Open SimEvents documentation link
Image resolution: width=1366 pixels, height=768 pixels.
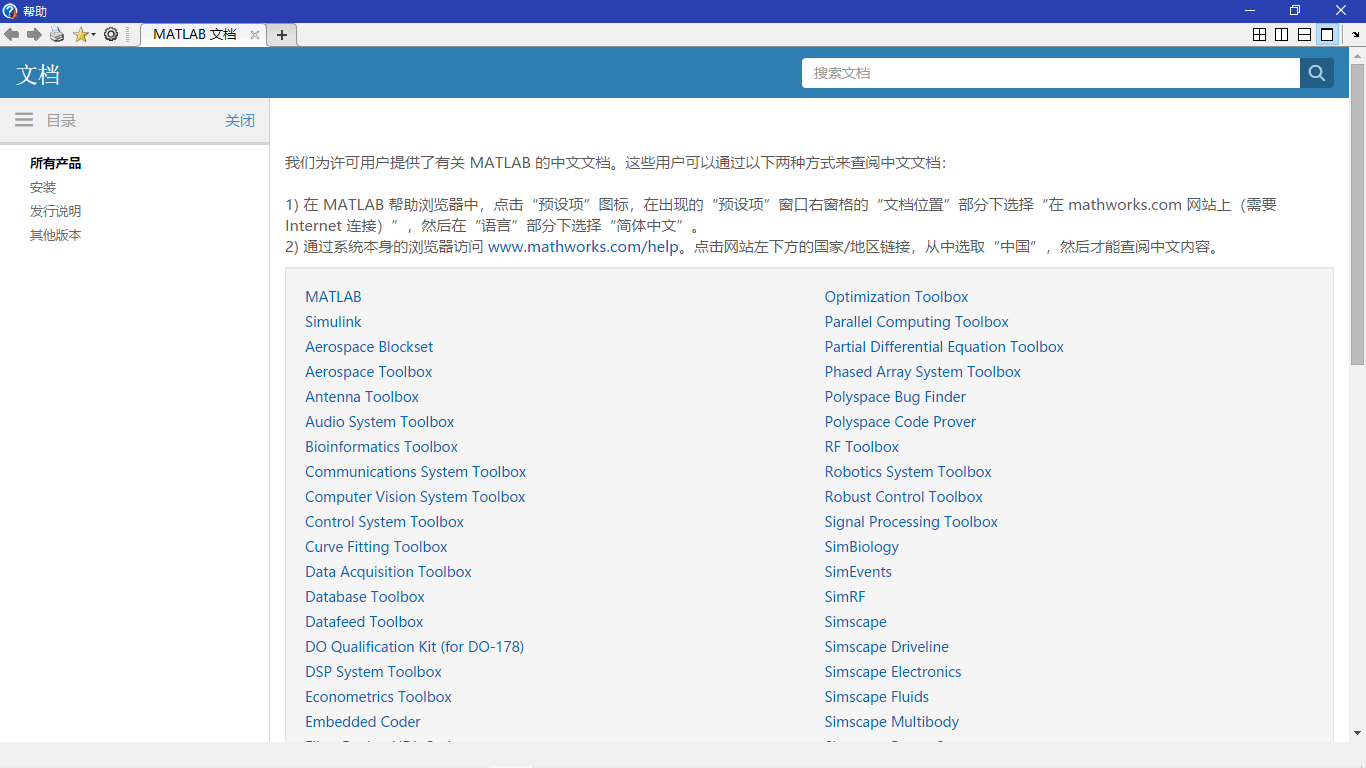858,572
